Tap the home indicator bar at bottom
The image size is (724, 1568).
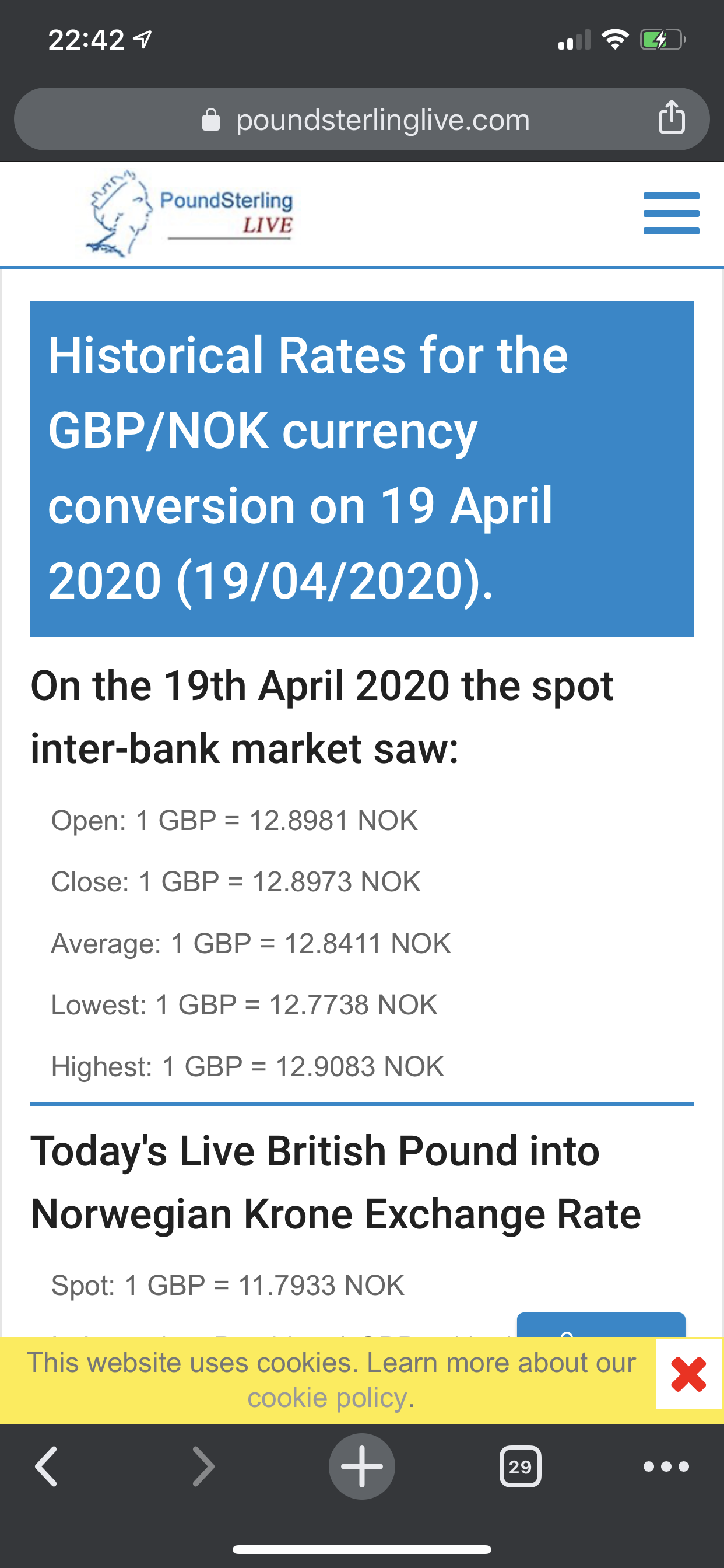point(362,1549)
